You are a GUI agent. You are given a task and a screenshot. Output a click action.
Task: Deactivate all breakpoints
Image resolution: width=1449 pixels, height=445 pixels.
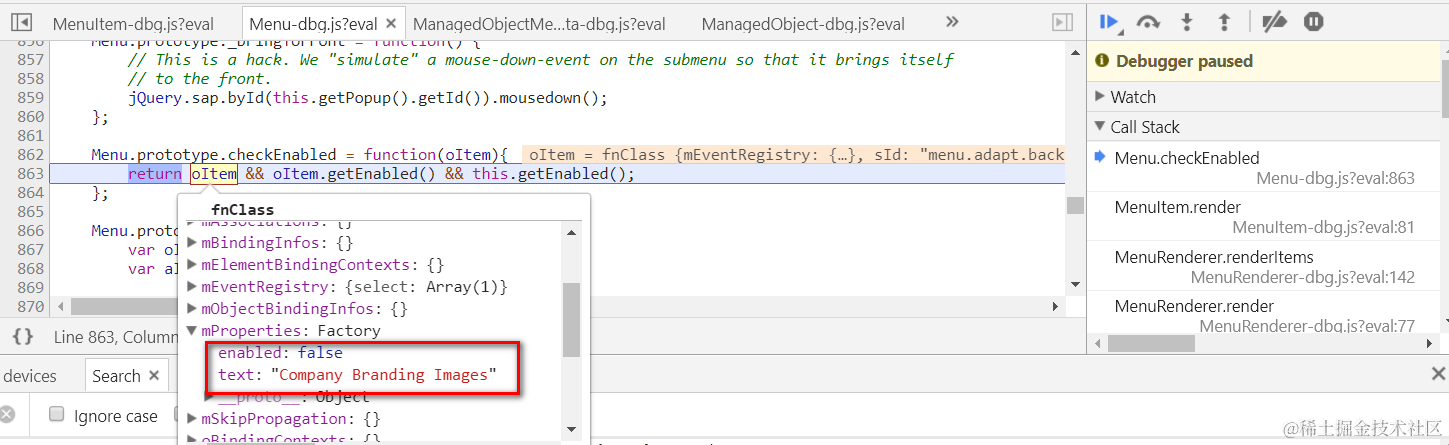pyautogui.click(x=1274, y=21)
